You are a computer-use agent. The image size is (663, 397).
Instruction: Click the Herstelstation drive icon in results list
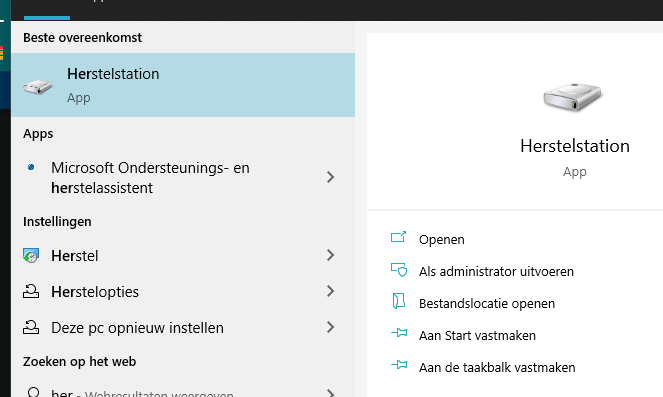tap(38, 87)
